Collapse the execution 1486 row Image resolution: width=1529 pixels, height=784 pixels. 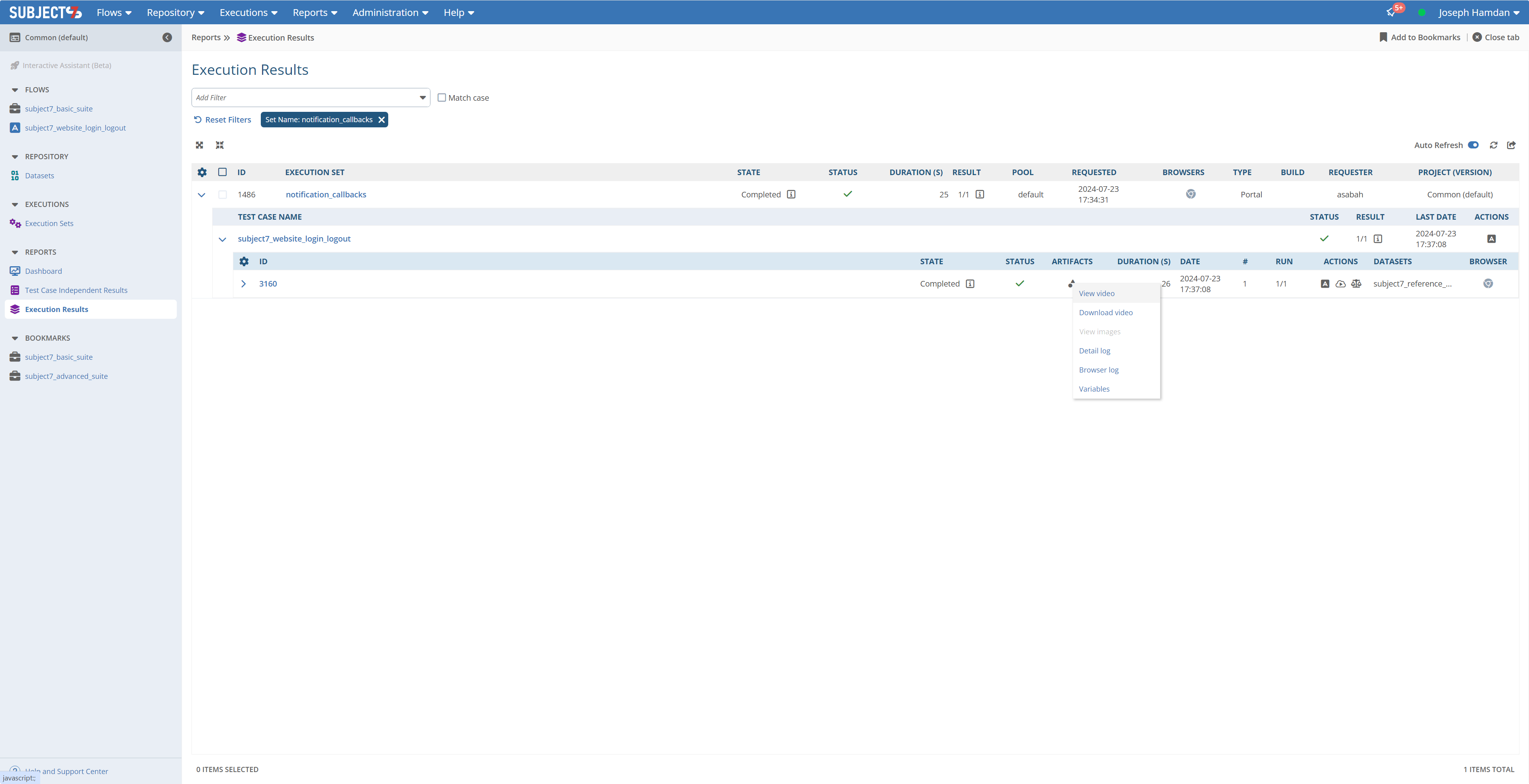click(202, 195)
